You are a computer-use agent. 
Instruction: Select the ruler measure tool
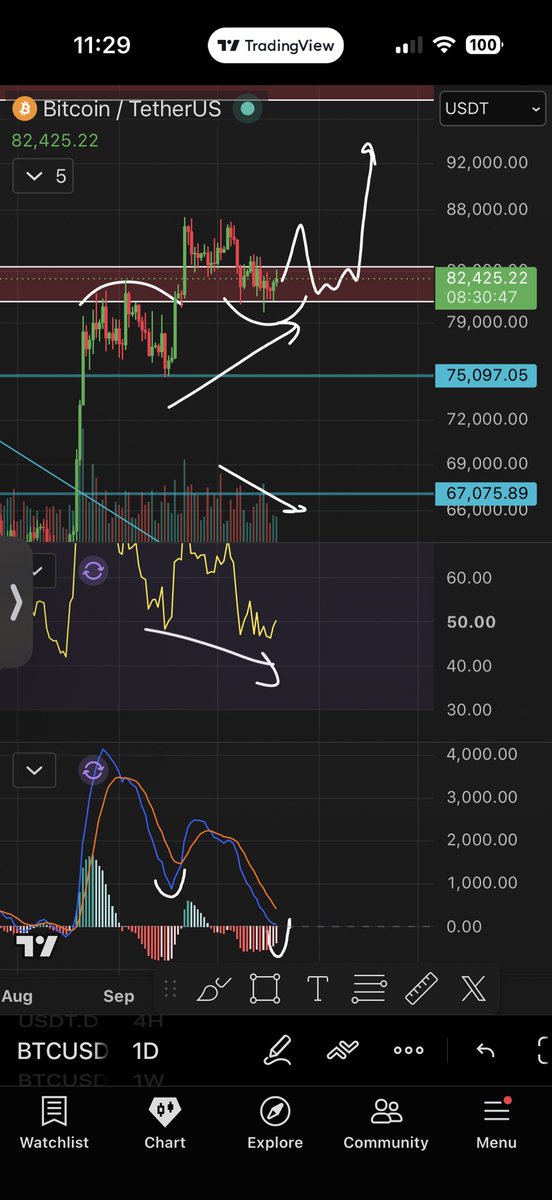421,989
